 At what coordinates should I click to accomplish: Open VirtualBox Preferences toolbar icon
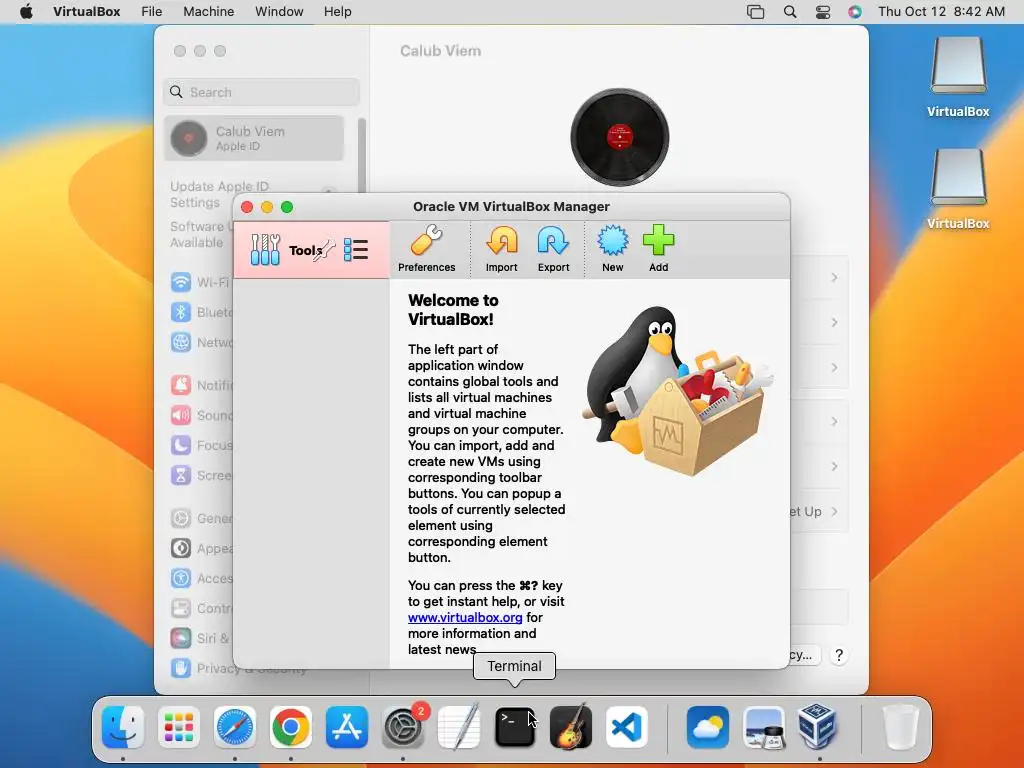point(426,249)
